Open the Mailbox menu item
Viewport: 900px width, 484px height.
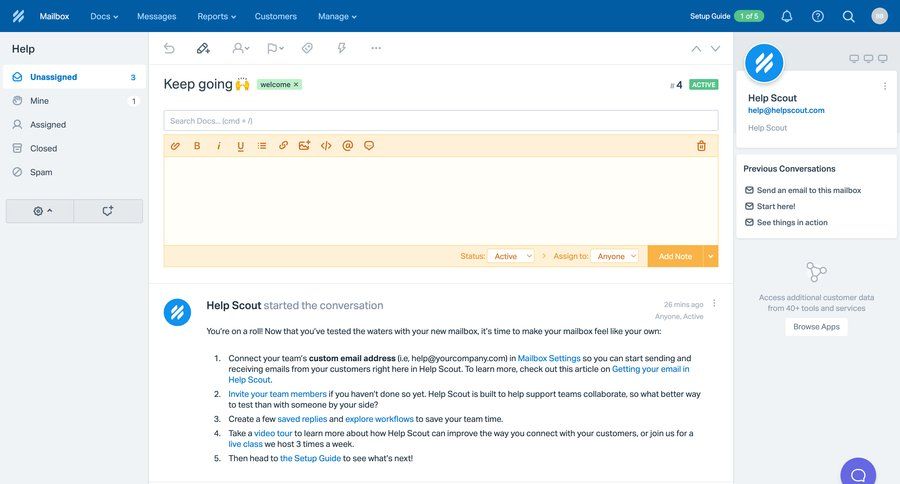(55, 16)
